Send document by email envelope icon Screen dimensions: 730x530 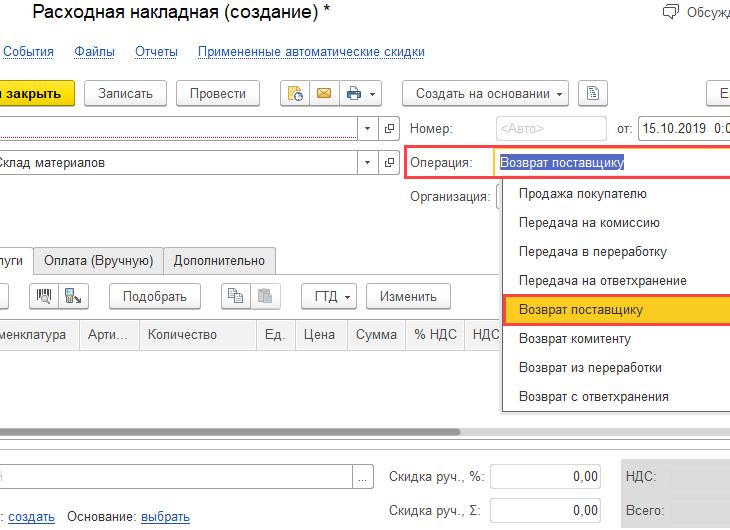pyautogui.click(x=324, y=94)
